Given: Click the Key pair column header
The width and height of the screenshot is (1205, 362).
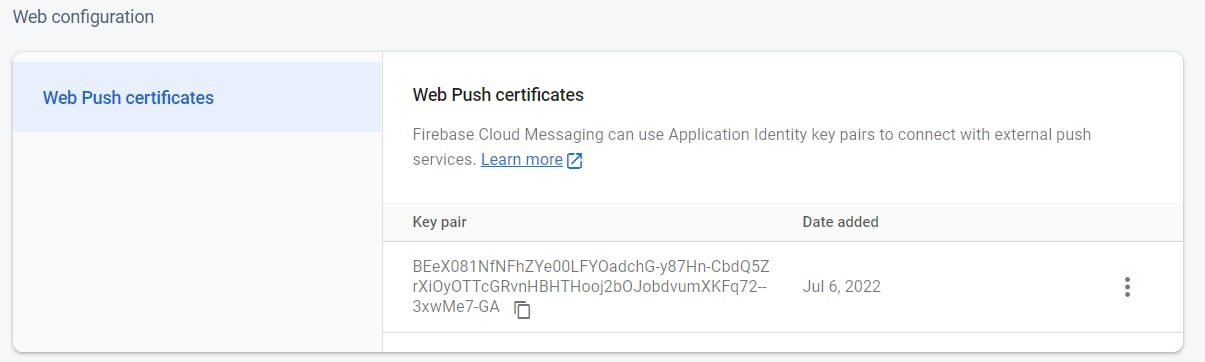Looking at the screenshot, I should tap(440, 222).
